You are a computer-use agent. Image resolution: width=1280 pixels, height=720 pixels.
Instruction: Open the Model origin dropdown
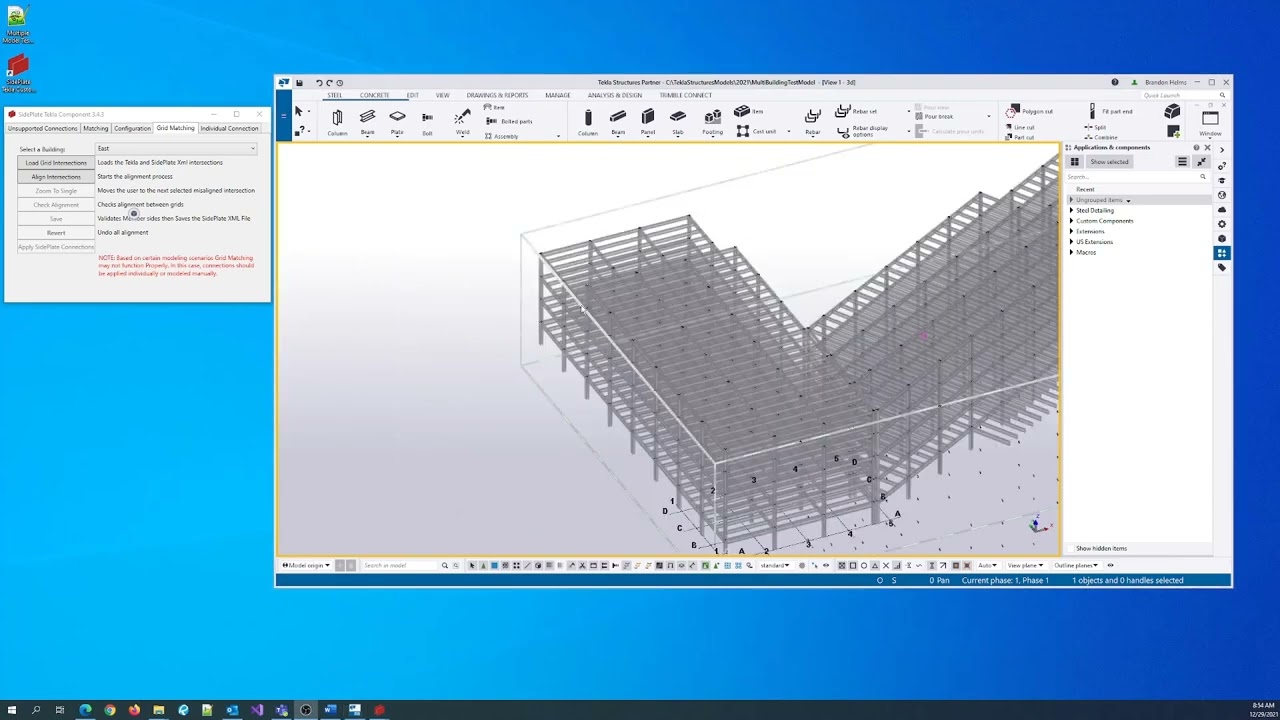pyautogui.click(x=306, y=566)
